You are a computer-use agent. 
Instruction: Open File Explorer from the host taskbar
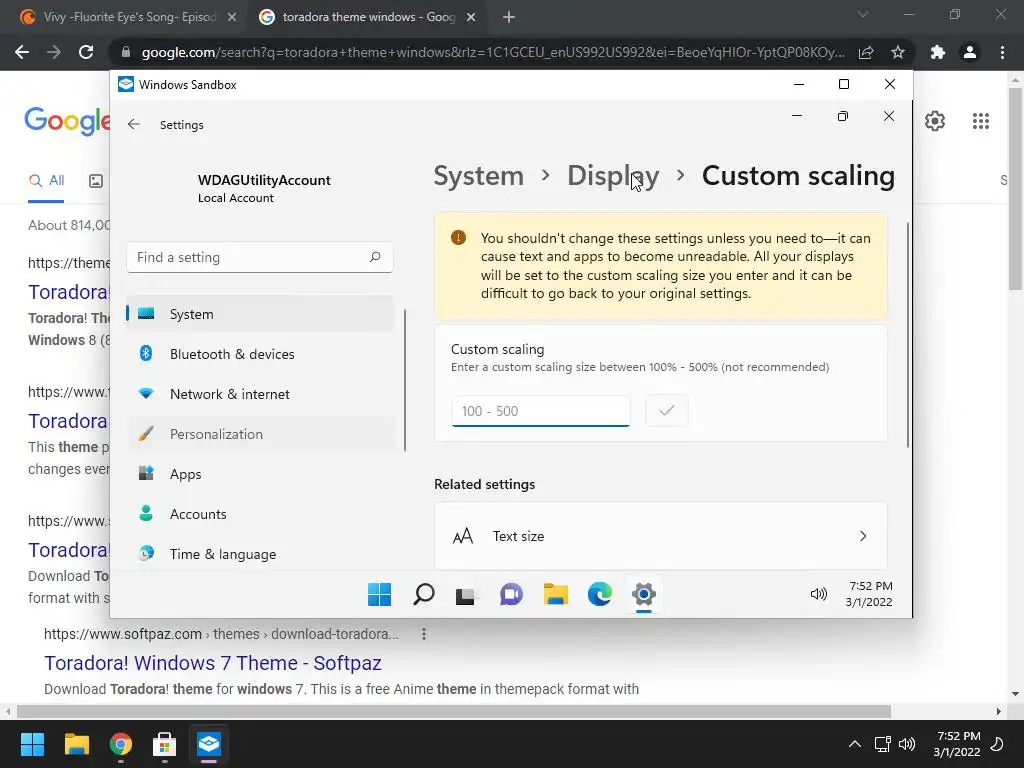76,744
